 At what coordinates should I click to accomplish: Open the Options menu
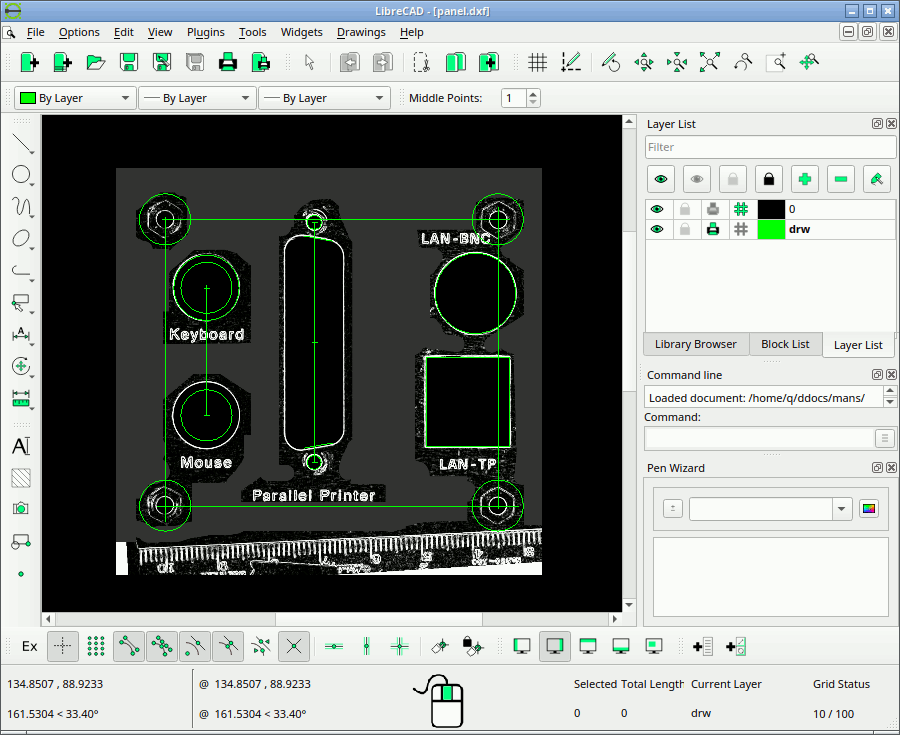point(79,32)
